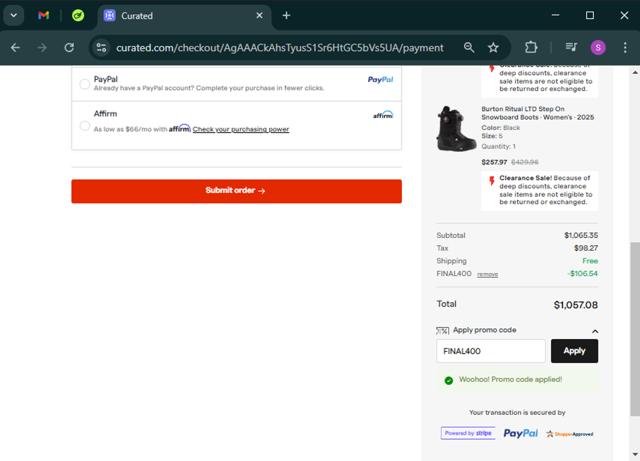Reload the checkout page
The height and width of the screenshot is (461, 640).
(69, 48)
